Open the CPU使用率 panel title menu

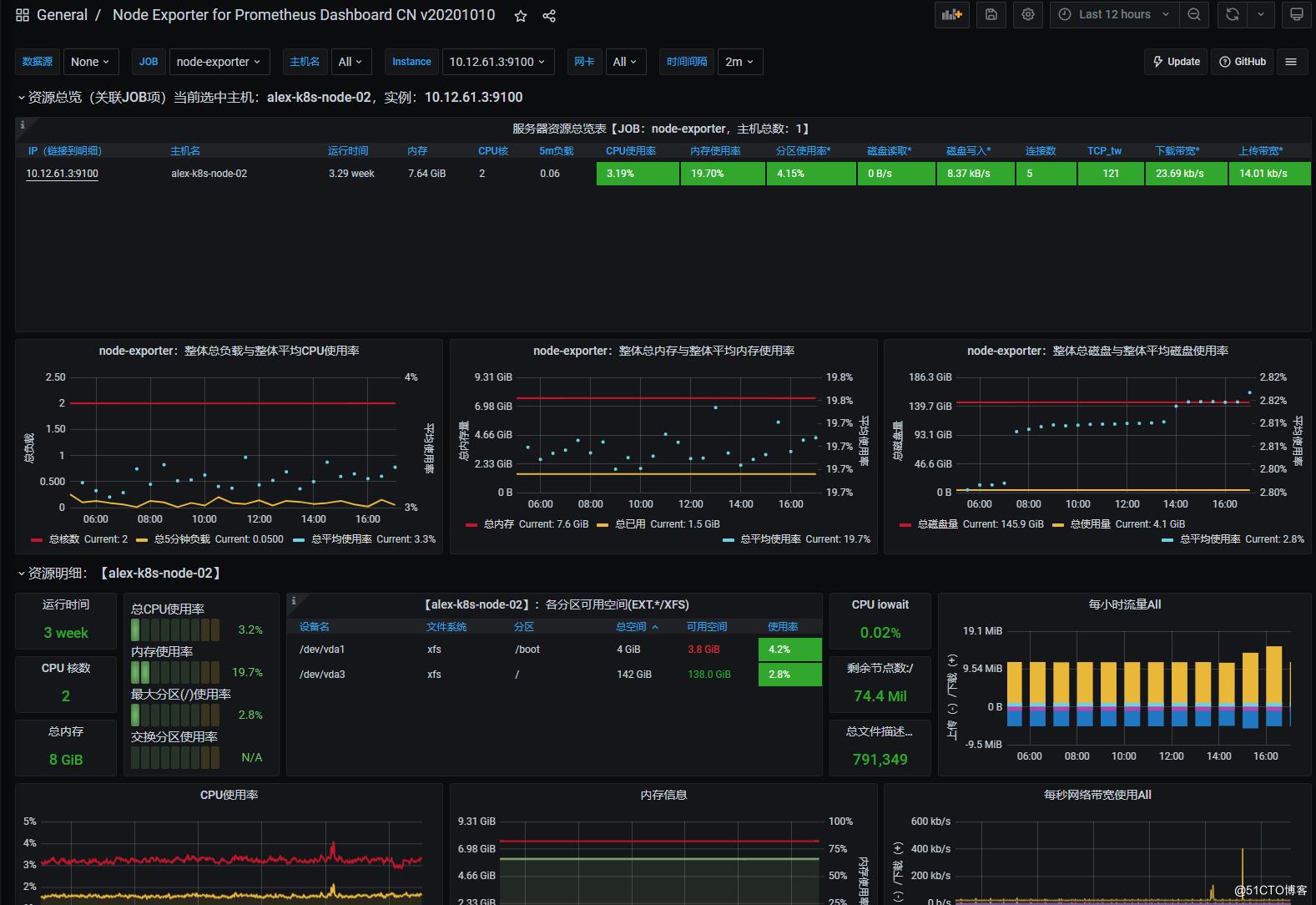click(x=229, y=796)
